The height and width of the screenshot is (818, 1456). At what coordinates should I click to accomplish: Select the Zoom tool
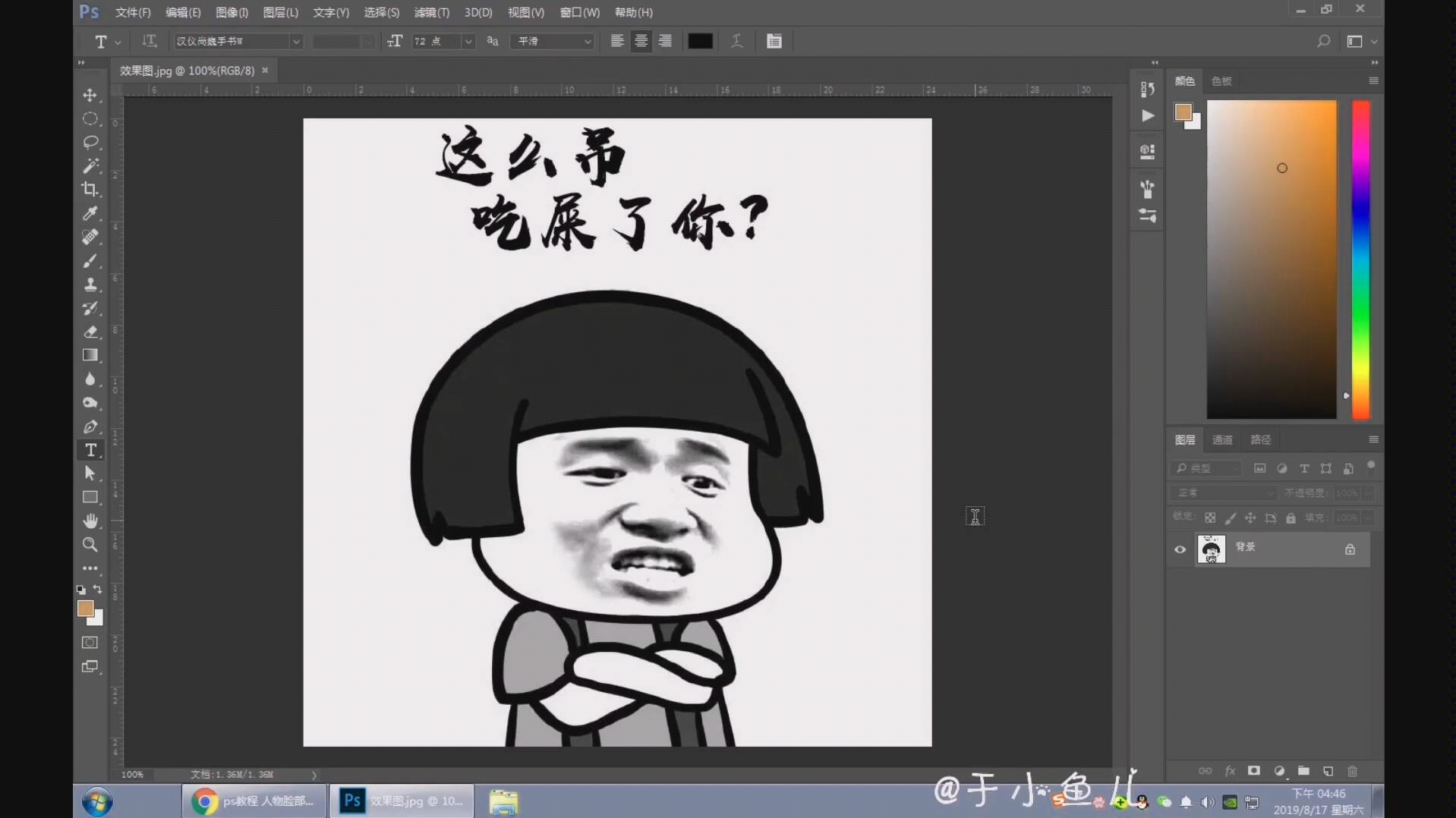90,544
